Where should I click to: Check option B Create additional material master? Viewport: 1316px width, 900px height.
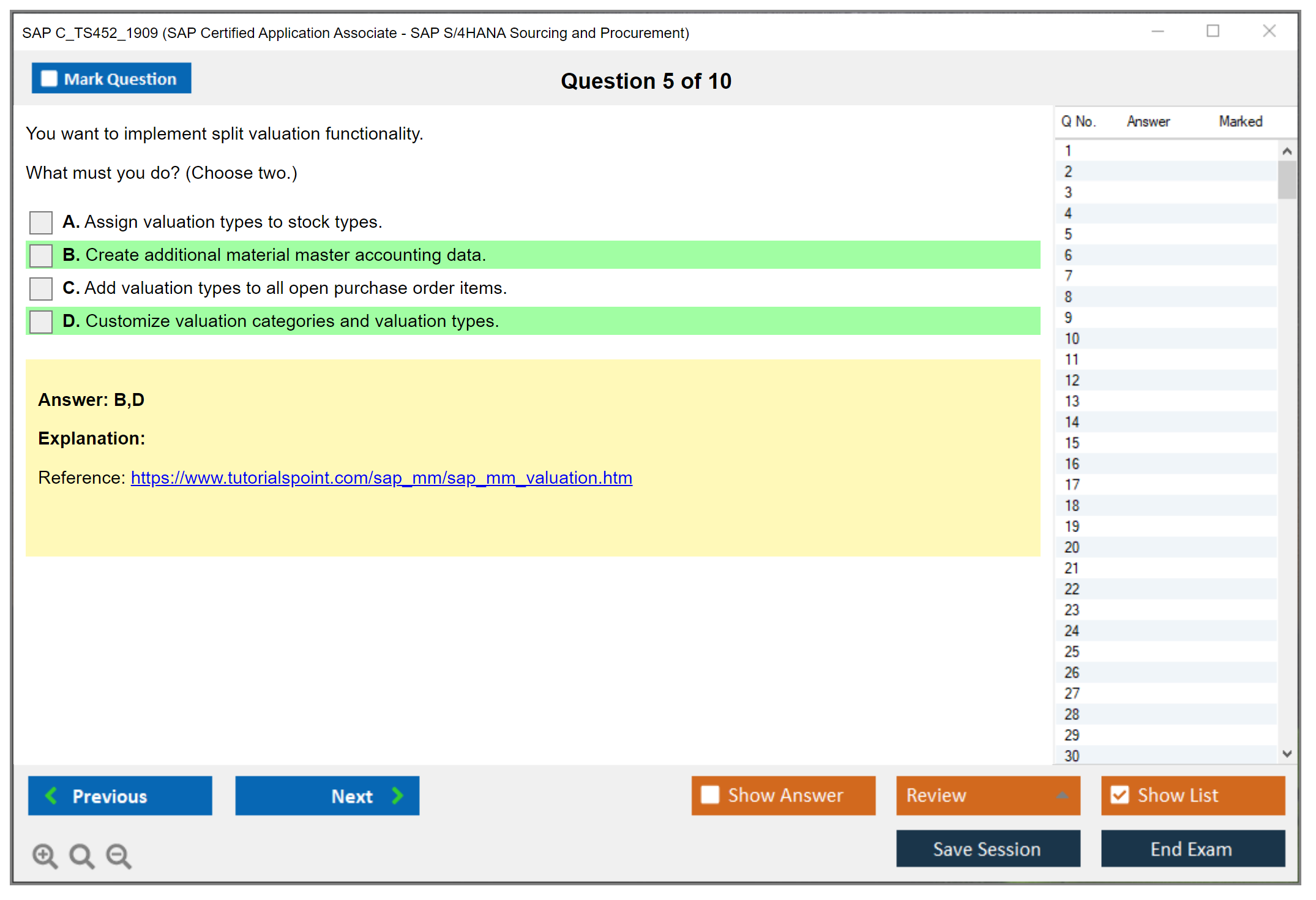(41, 255)
